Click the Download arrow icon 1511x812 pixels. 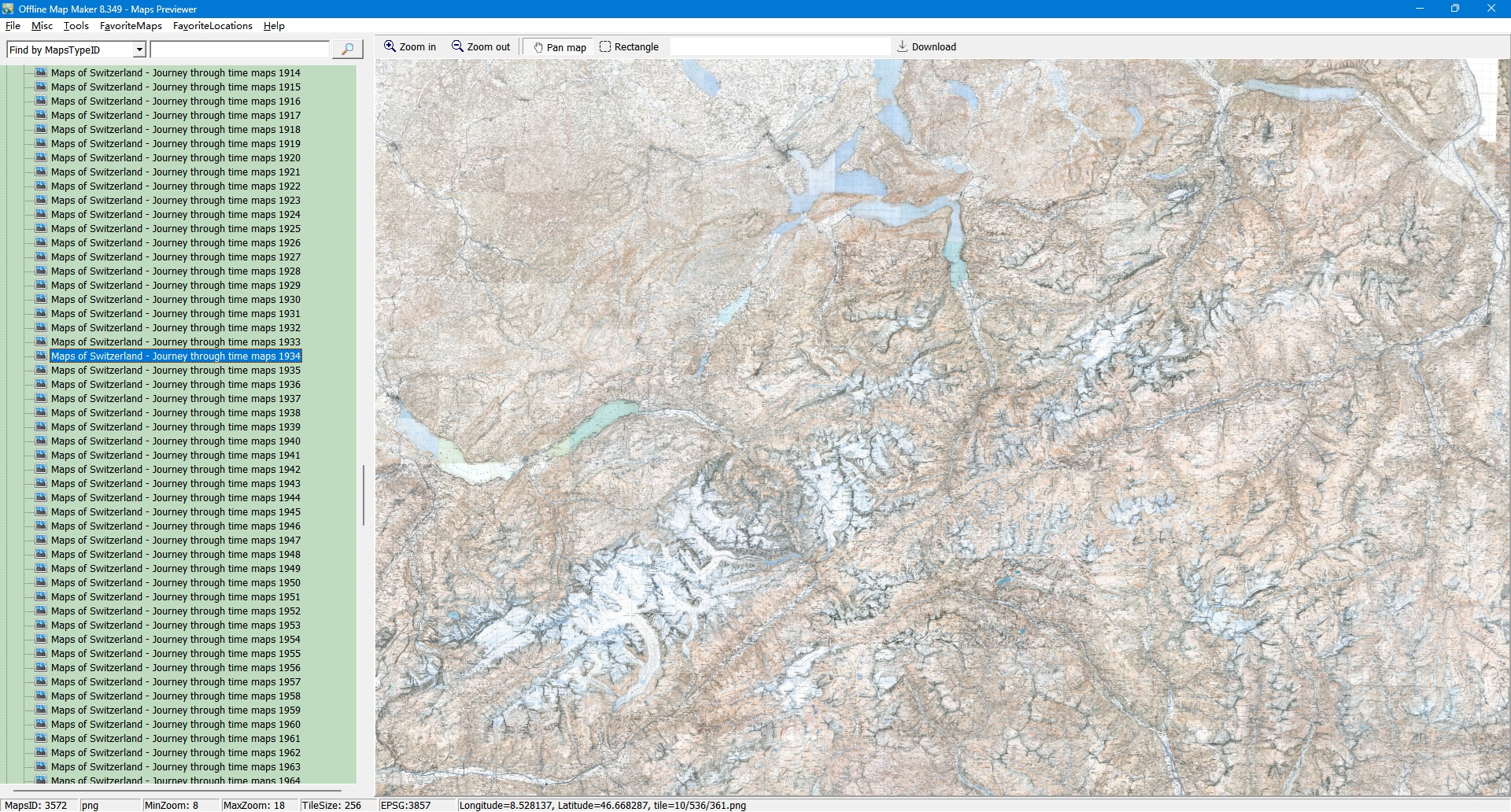tap(902, 46)
